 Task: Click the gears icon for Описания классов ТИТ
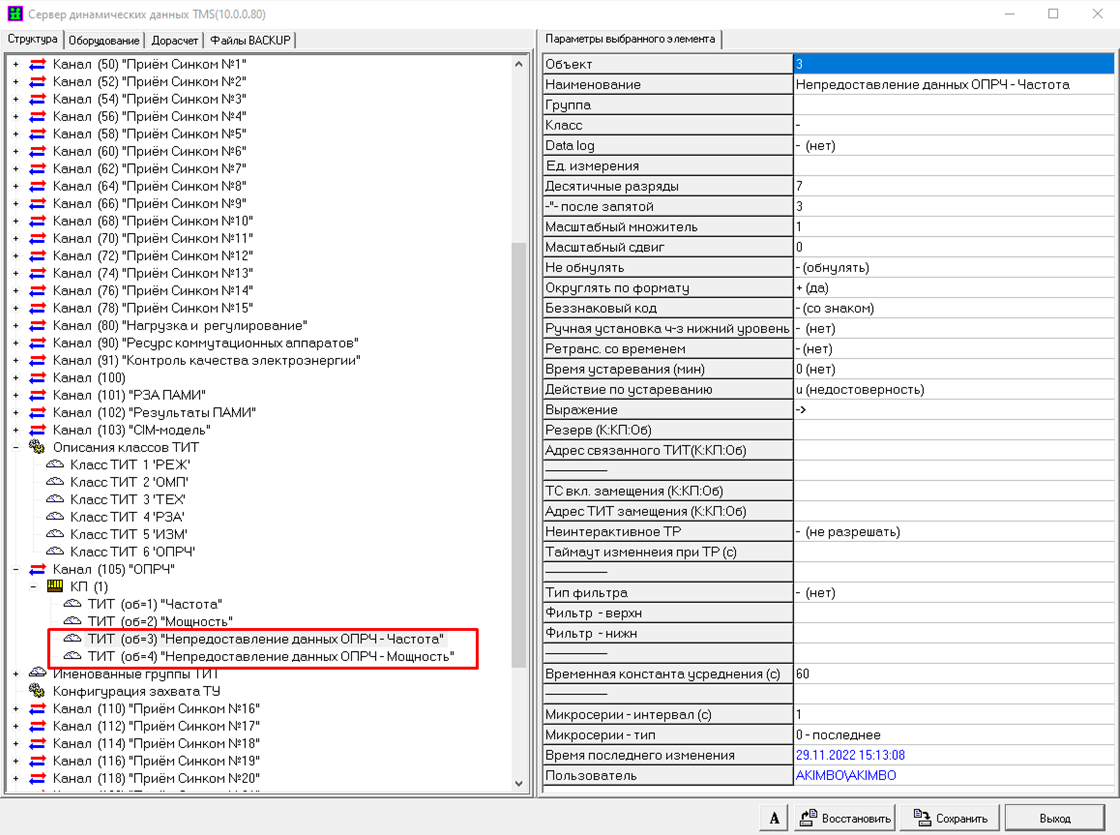tap(38, 447)
